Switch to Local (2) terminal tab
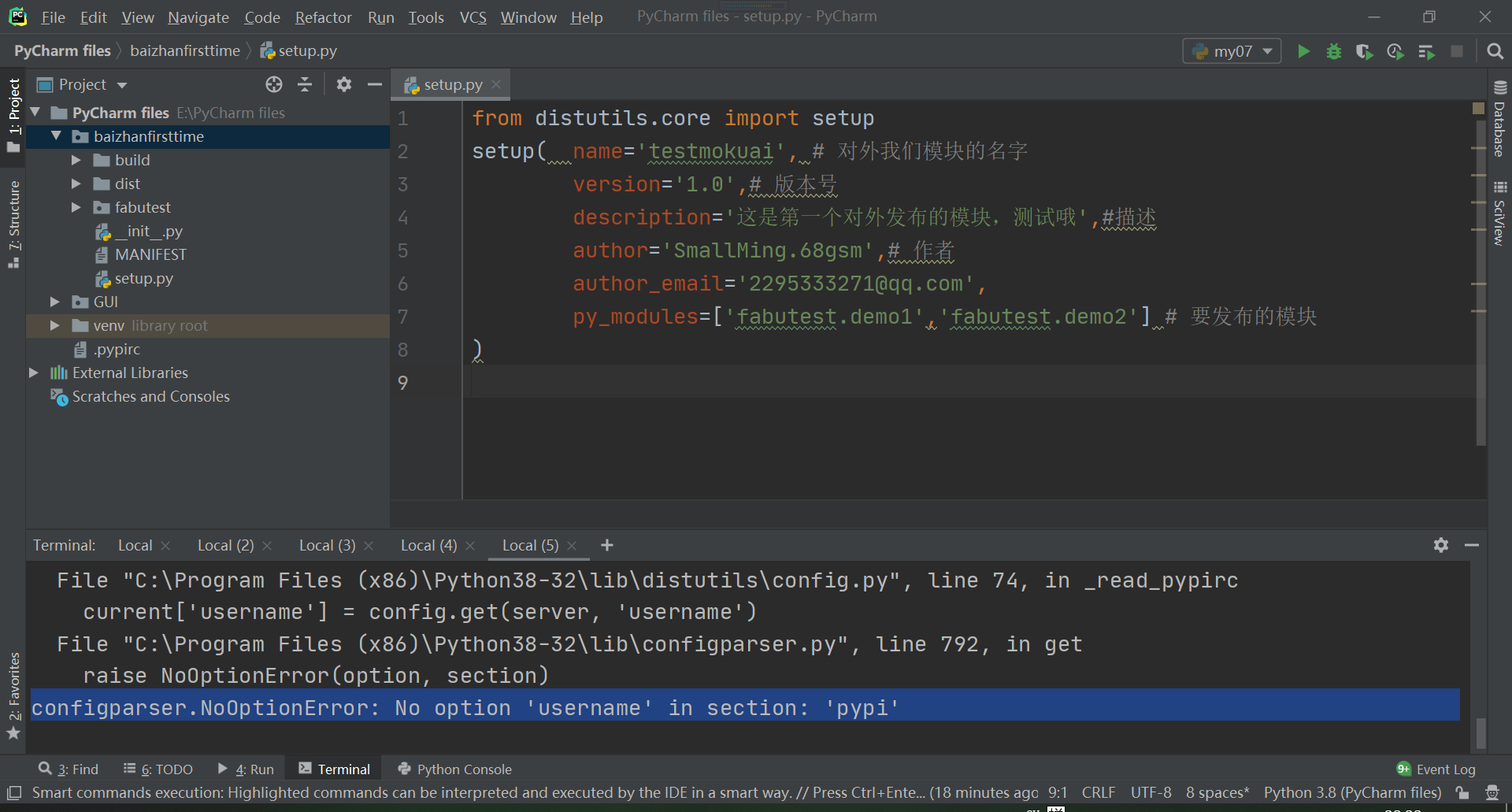Screen dimensions: 1512x812 tap(225, 545)
